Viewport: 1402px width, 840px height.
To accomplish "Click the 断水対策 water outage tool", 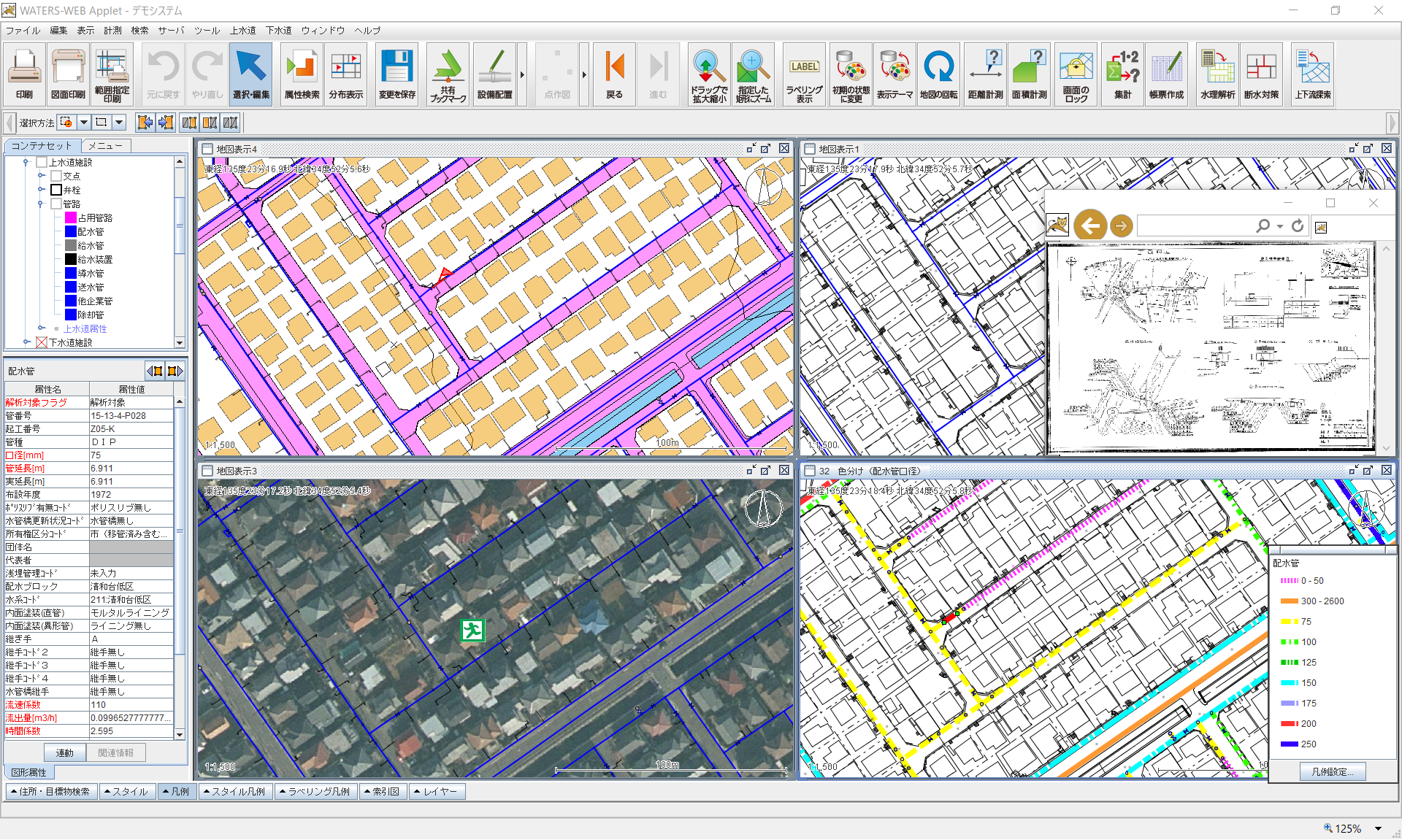I will point(1261,74).
